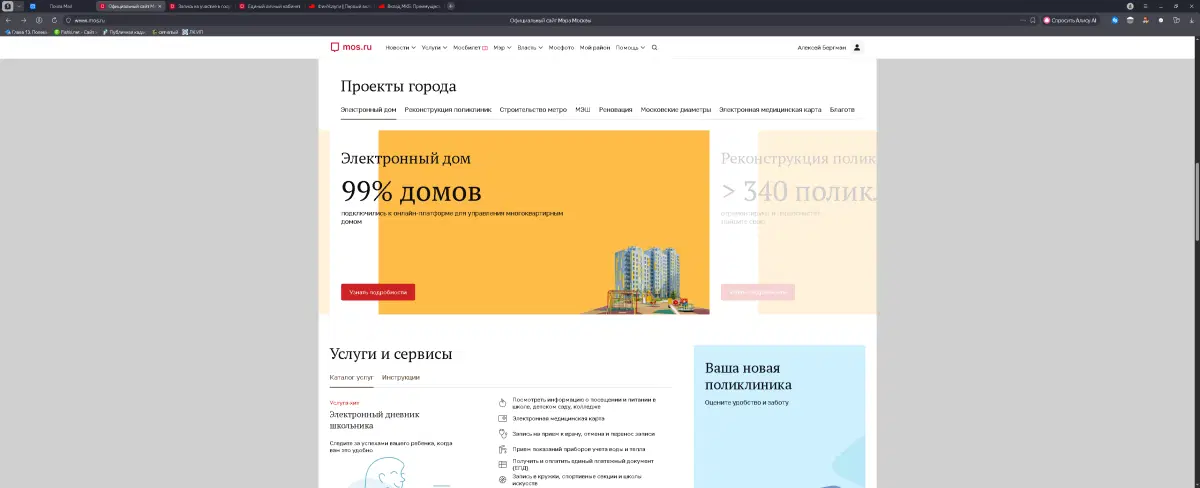Expand the Услуги dropdown menu

click(x=434, y=47)
